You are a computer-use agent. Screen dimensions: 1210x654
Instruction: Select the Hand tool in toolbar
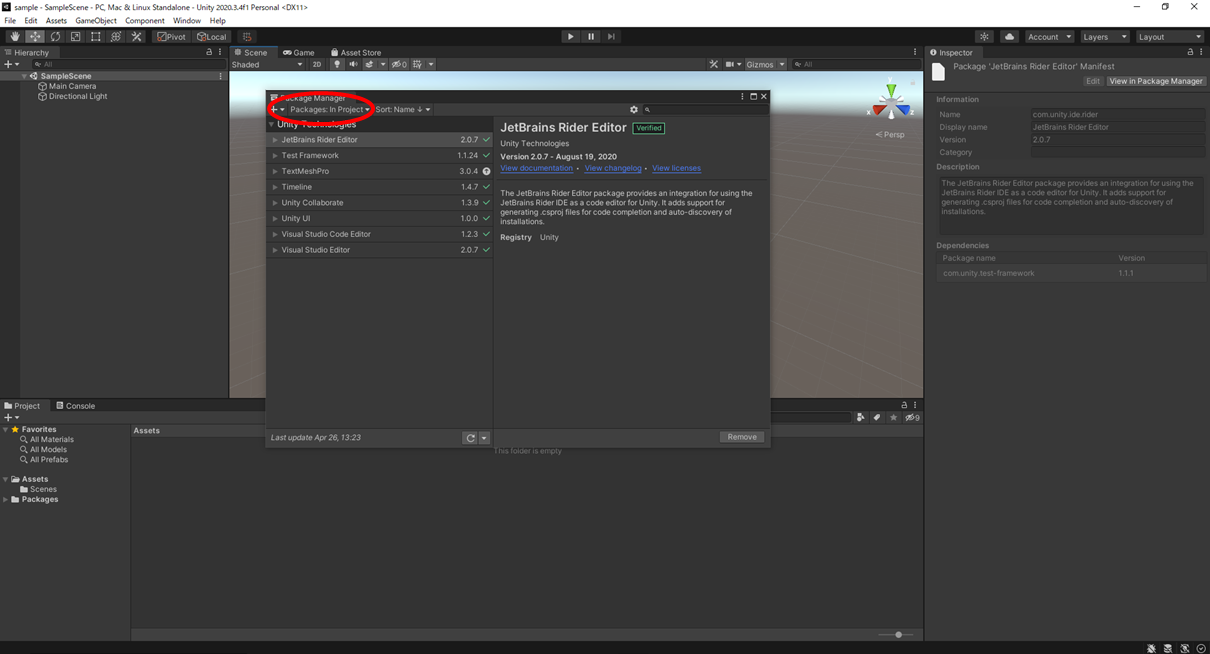click(14, 36)
